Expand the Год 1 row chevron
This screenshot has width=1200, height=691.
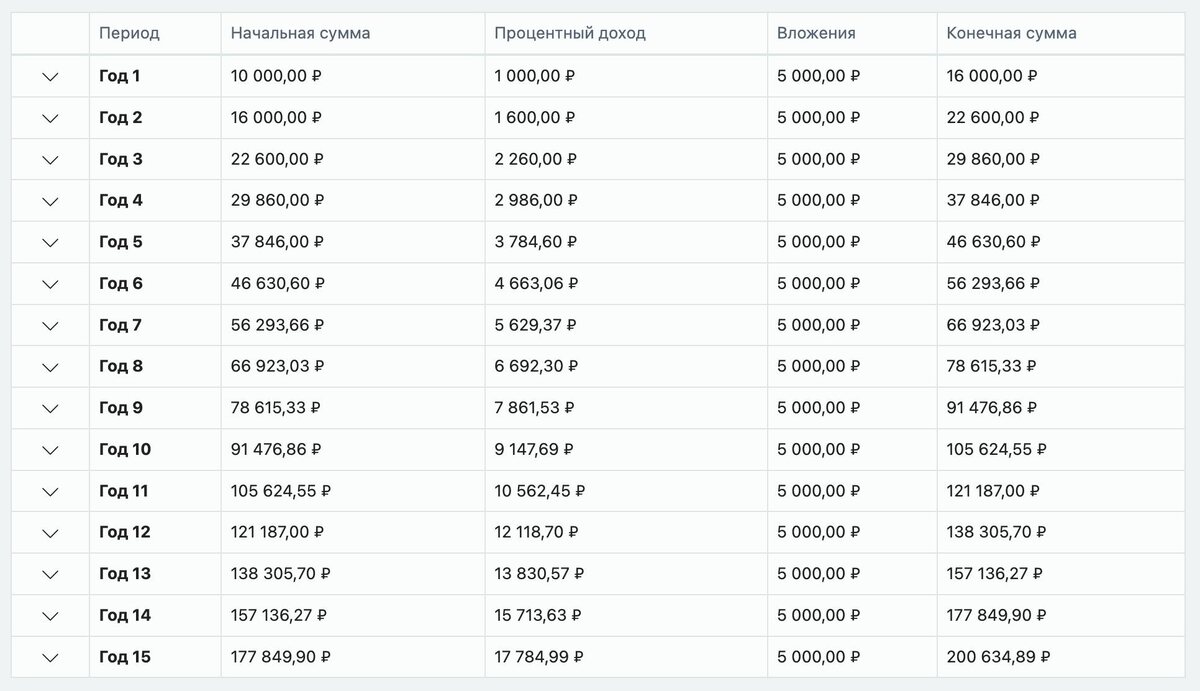50,76
